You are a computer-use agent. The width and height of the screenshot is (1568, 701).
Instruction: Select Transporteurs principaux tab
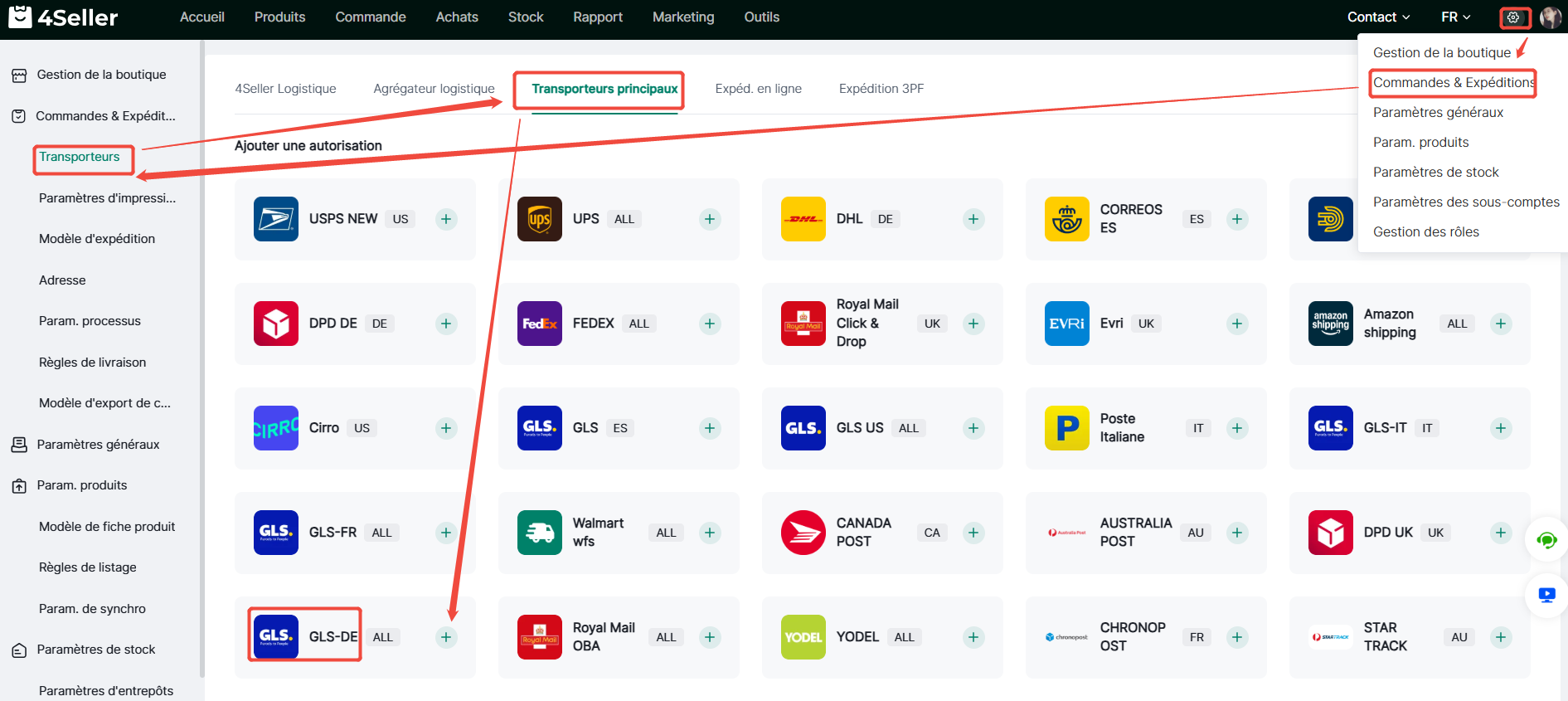[604, 89]
